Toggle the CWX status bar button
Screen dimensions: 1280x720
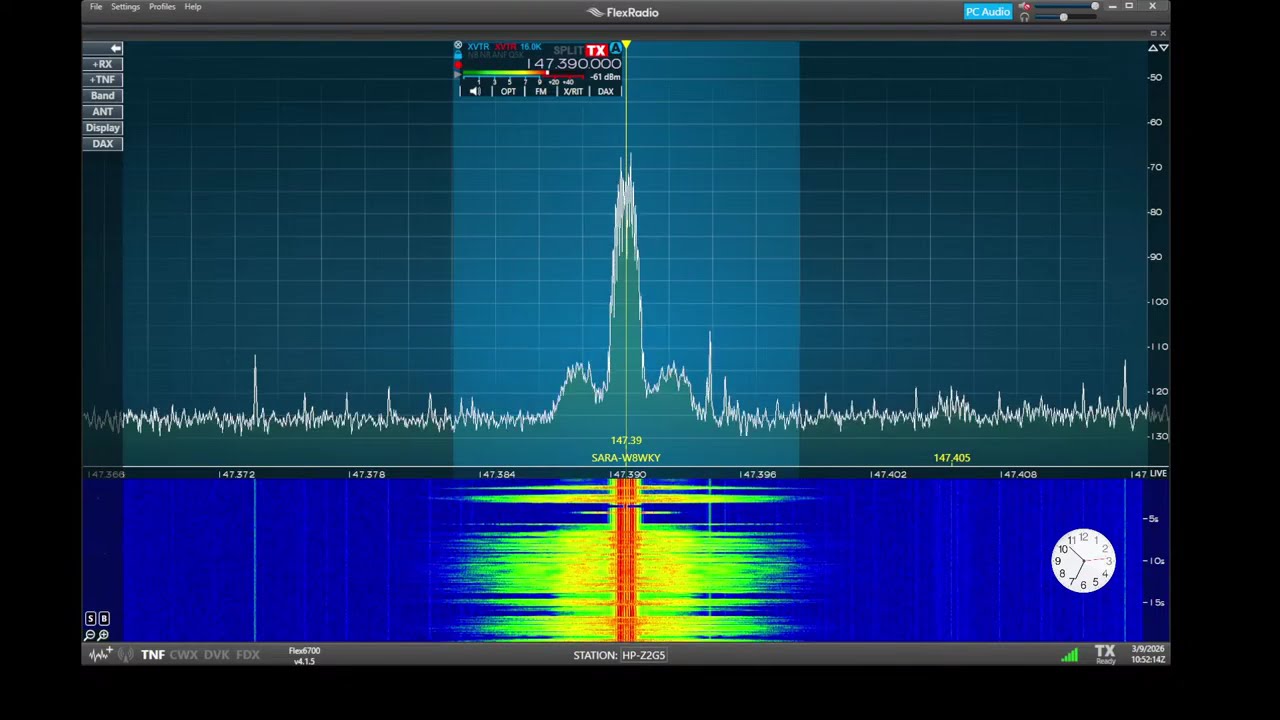[x=184, y=655]
